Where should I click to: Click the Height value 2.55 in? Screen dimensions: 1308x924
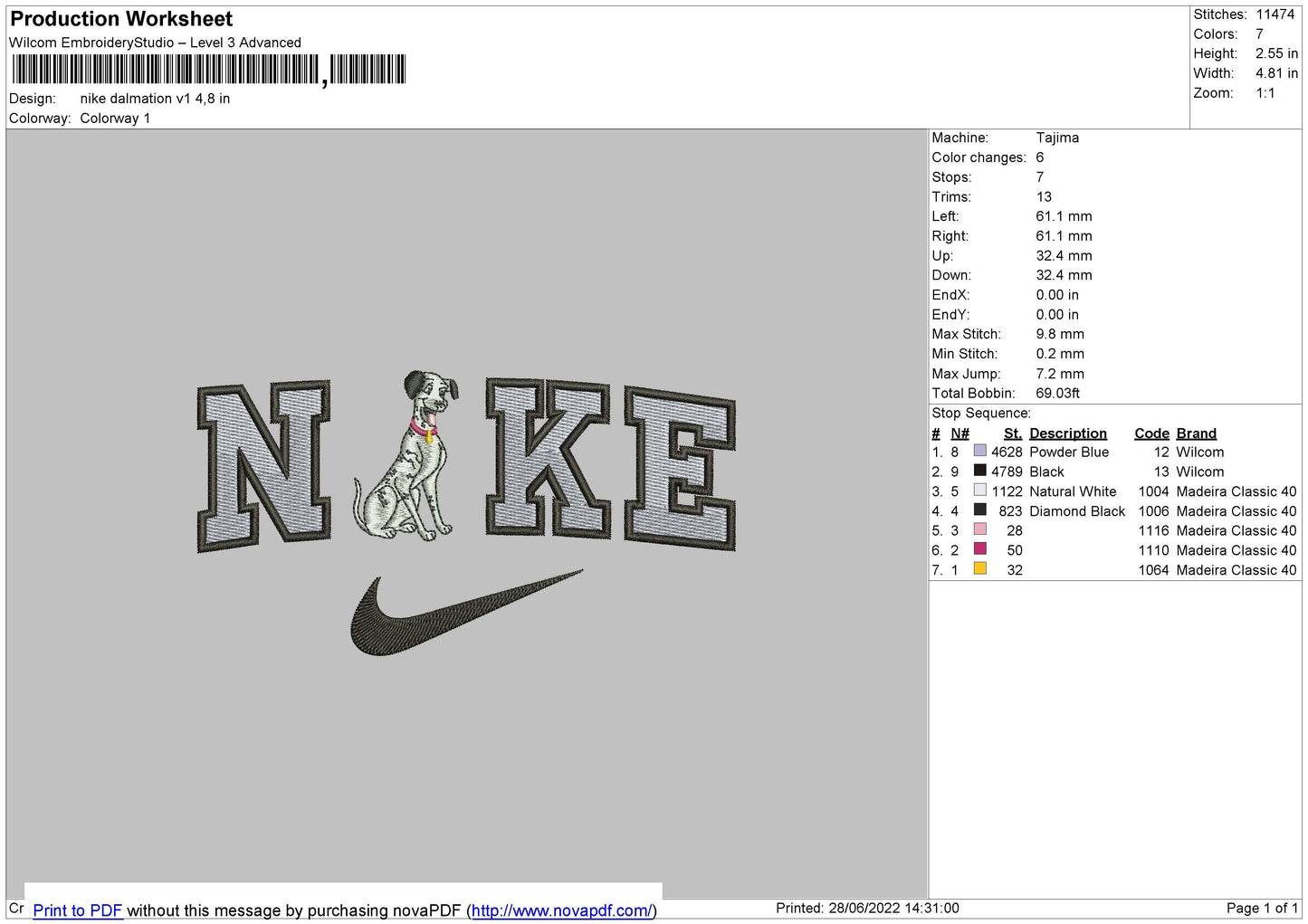[1276, 54]
